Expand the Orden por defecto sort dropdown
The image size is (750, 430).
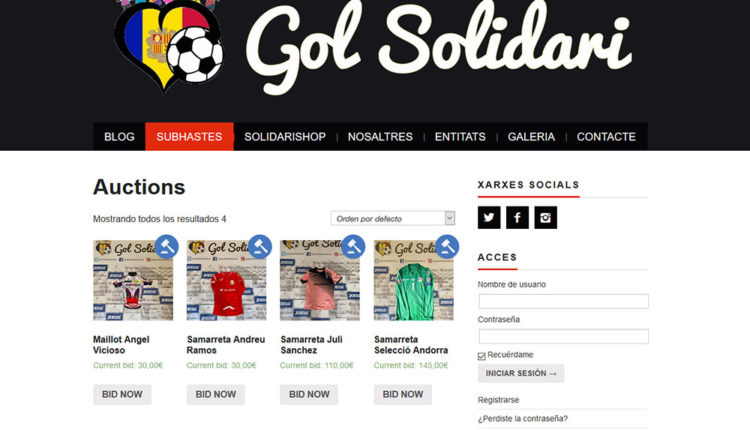393,219
